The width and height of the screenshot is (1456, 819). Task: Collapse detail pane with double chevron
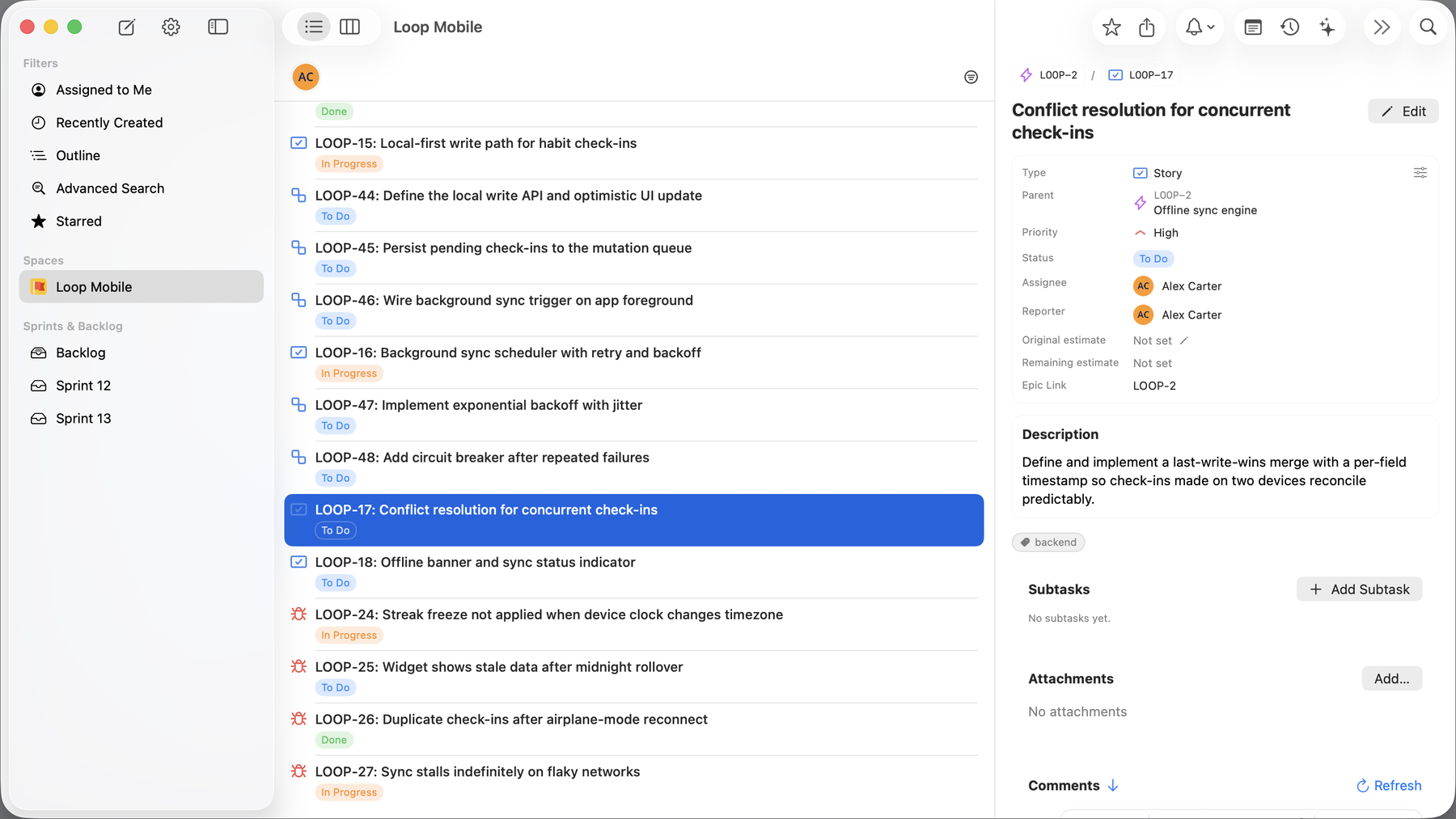pyautogui.click(x=1382, y=27)
